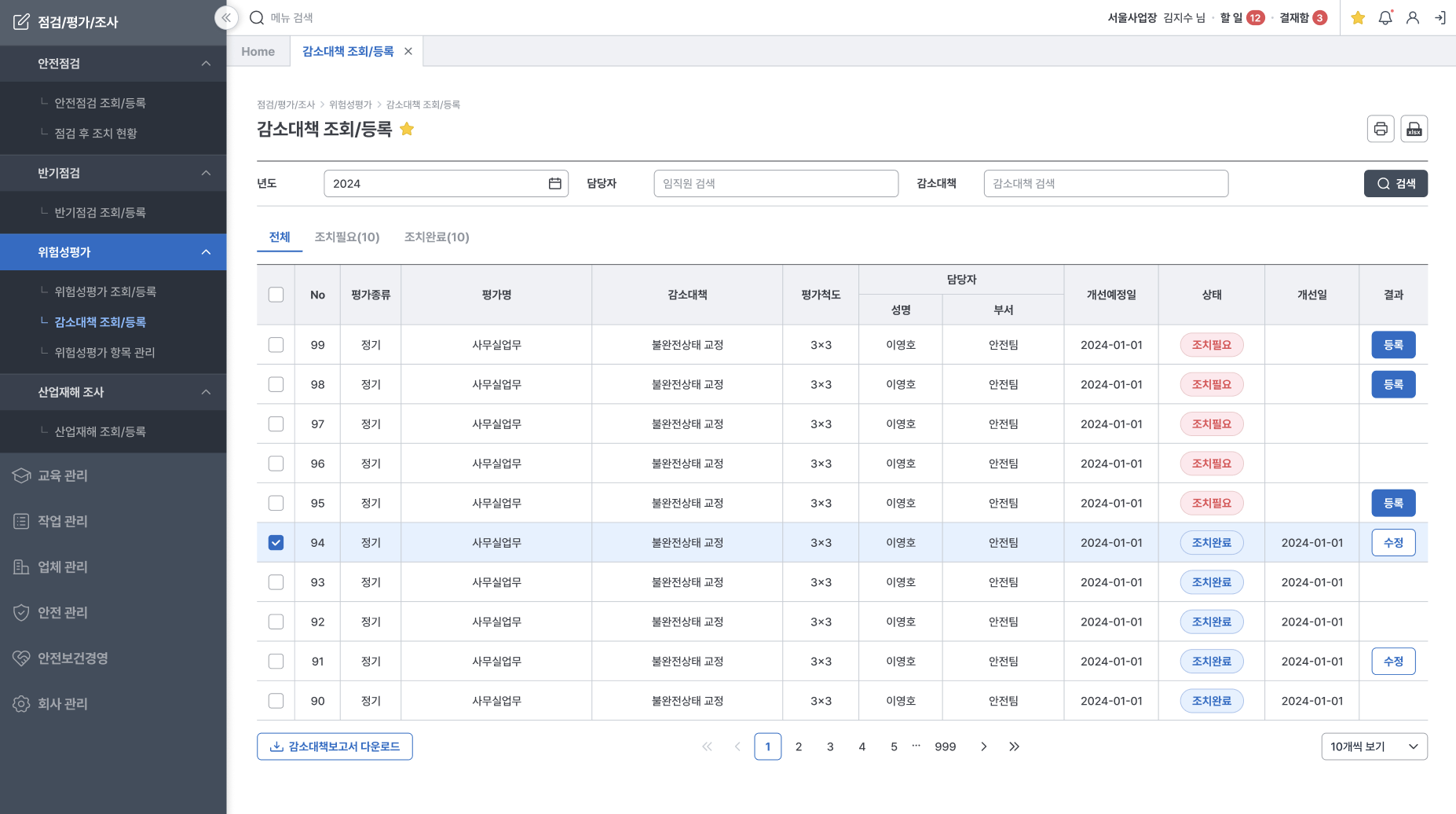Go to last page with double arrow

tap(1014, 746)
